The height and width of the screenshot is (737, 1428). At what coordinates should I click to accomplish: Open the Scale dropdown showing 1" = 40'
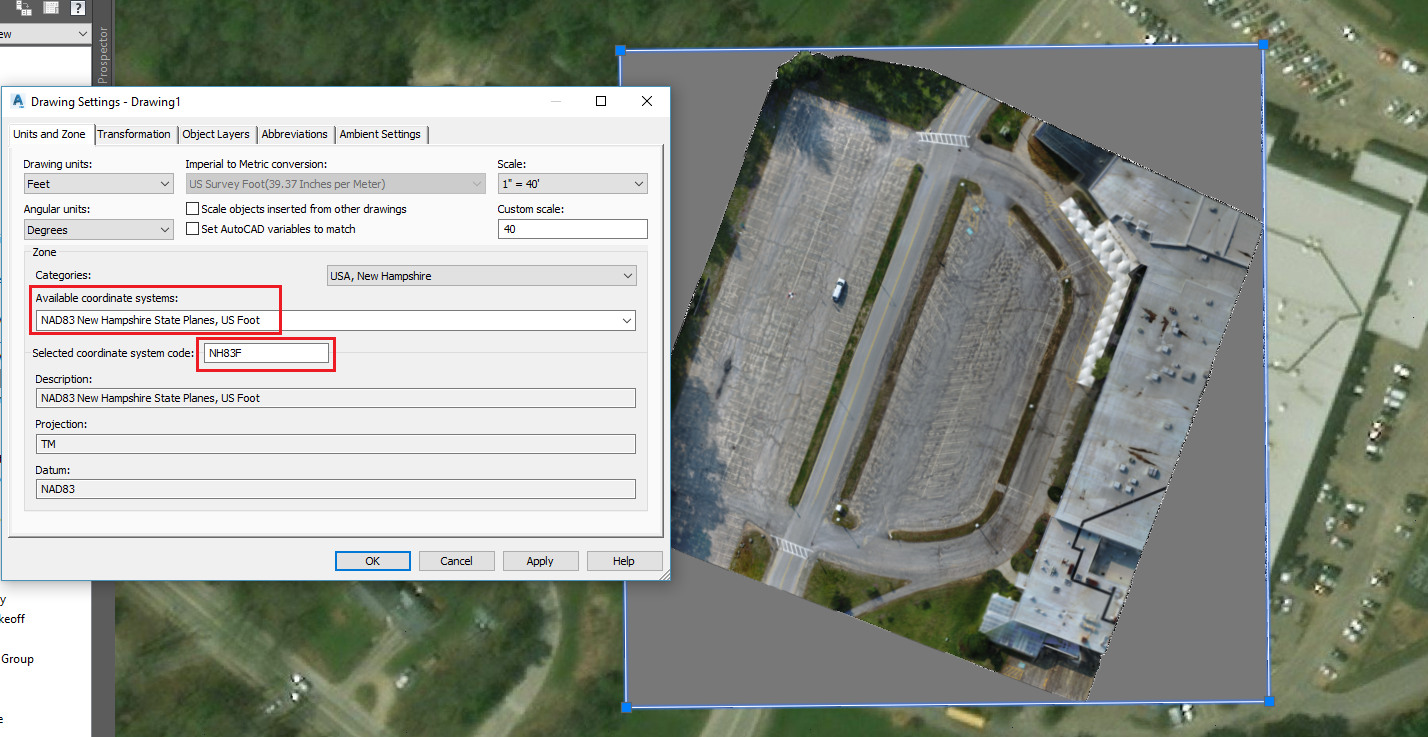[572, 184]
